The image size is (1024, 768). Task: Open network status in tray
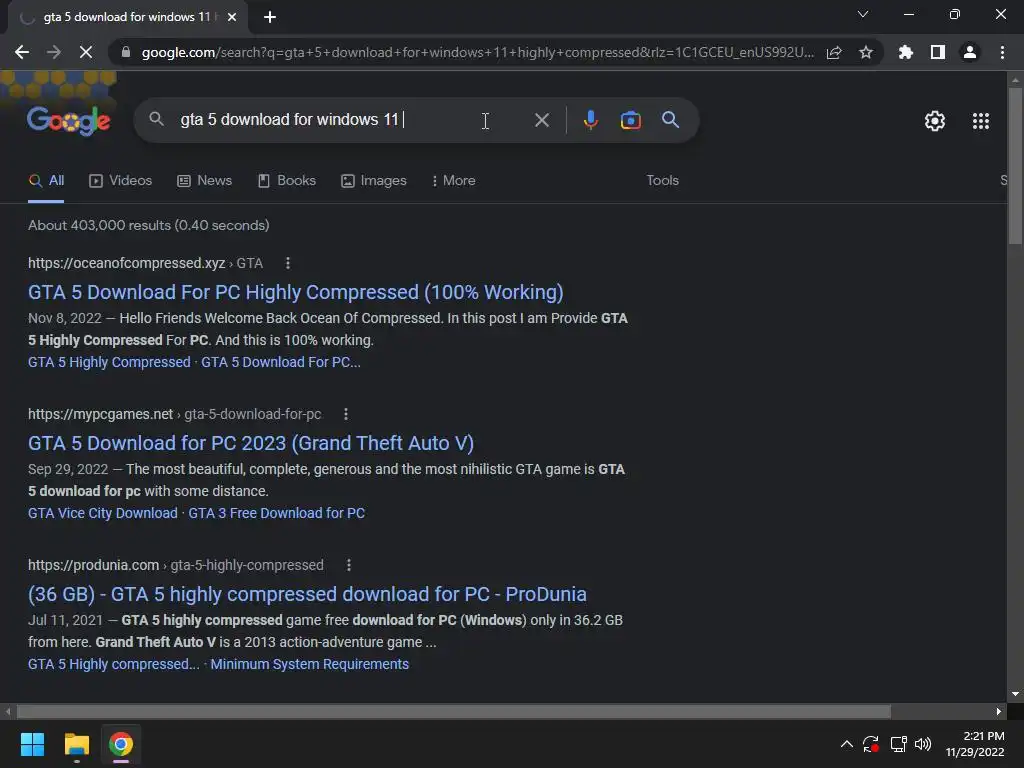pyautogui.click(x=899, y=744)
